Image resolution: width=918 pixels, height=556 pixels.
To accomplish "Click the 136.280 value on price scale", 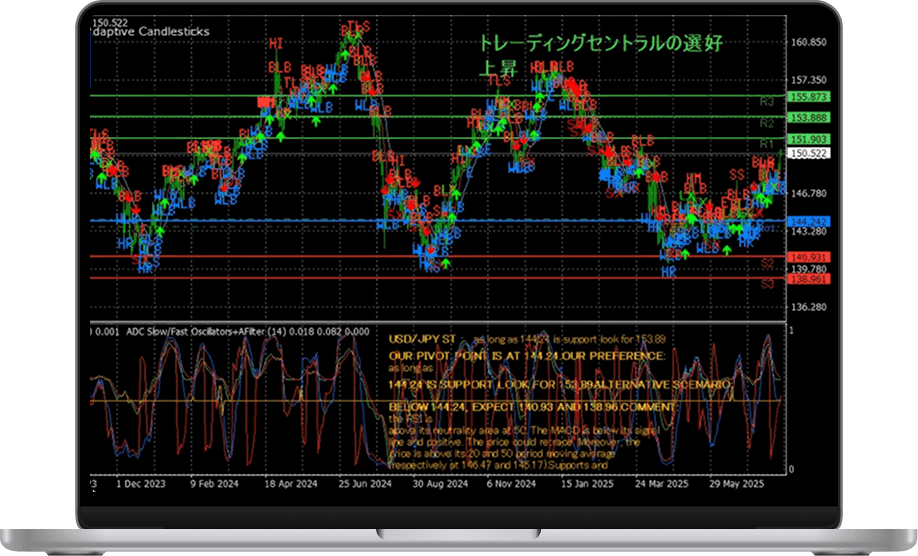I will point(808,307).
